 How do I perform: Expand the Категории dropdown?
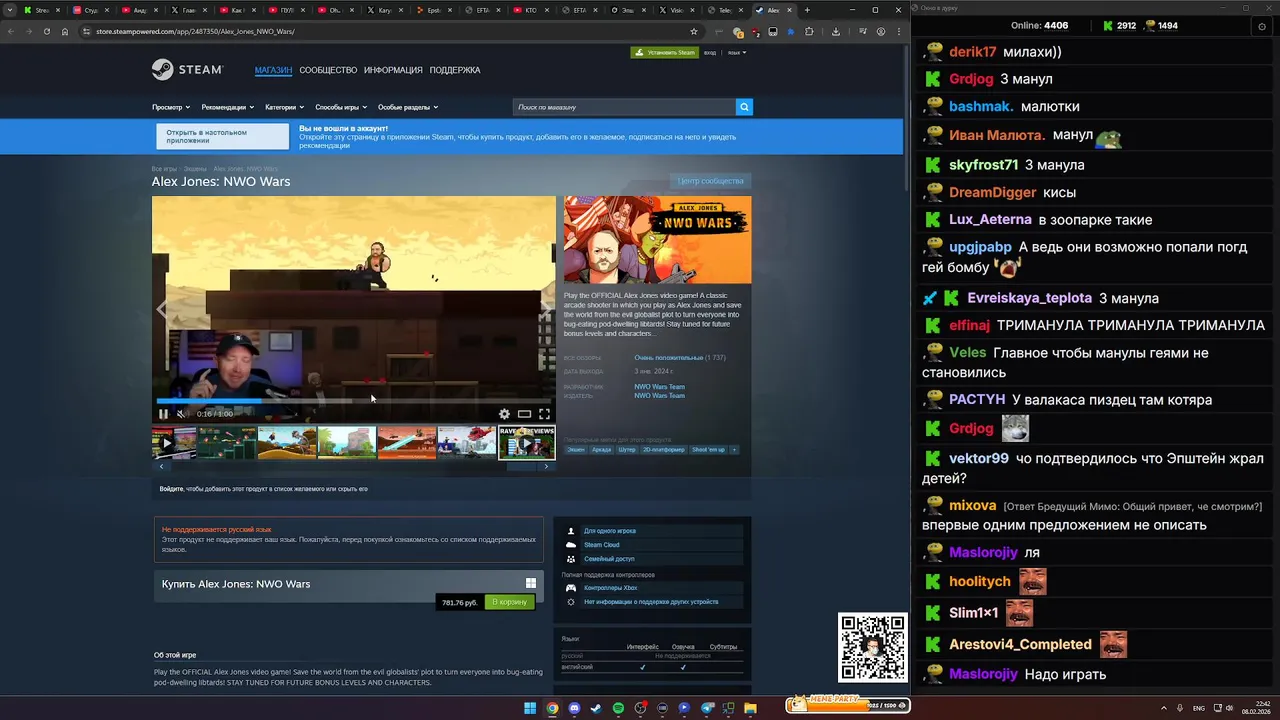click(284, 107)
